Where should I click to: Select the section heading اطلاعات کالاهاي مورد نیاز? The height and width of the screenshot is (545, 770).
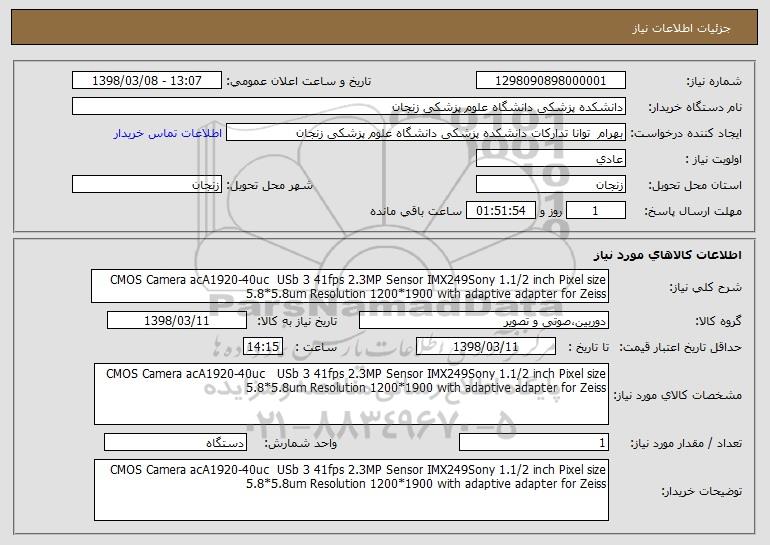(x=667, y=255)
